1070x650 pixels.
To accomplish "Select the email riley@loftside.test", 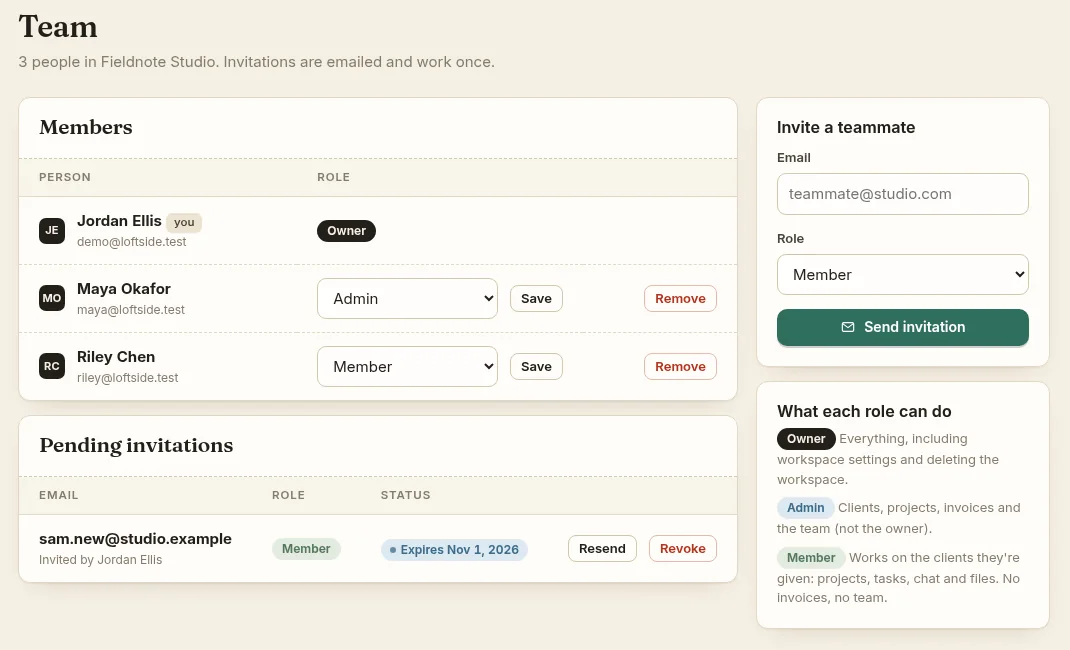I will coord(128,377).
